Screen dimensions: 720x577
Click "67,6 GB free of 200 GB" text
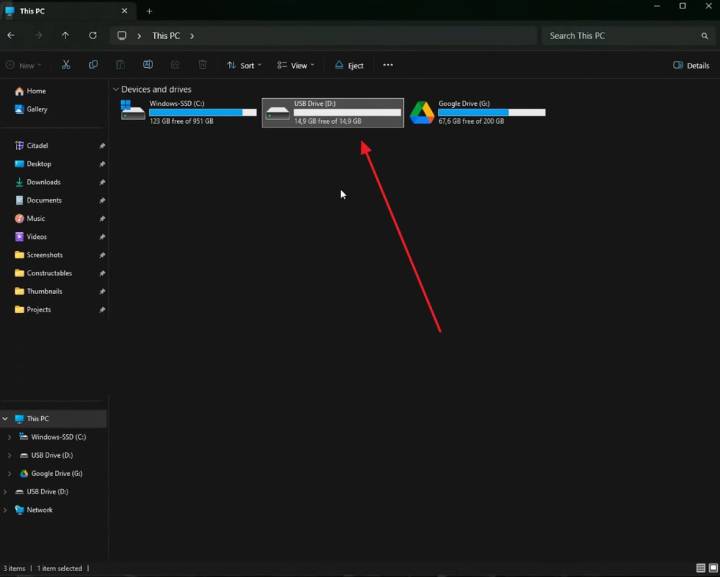471,121
